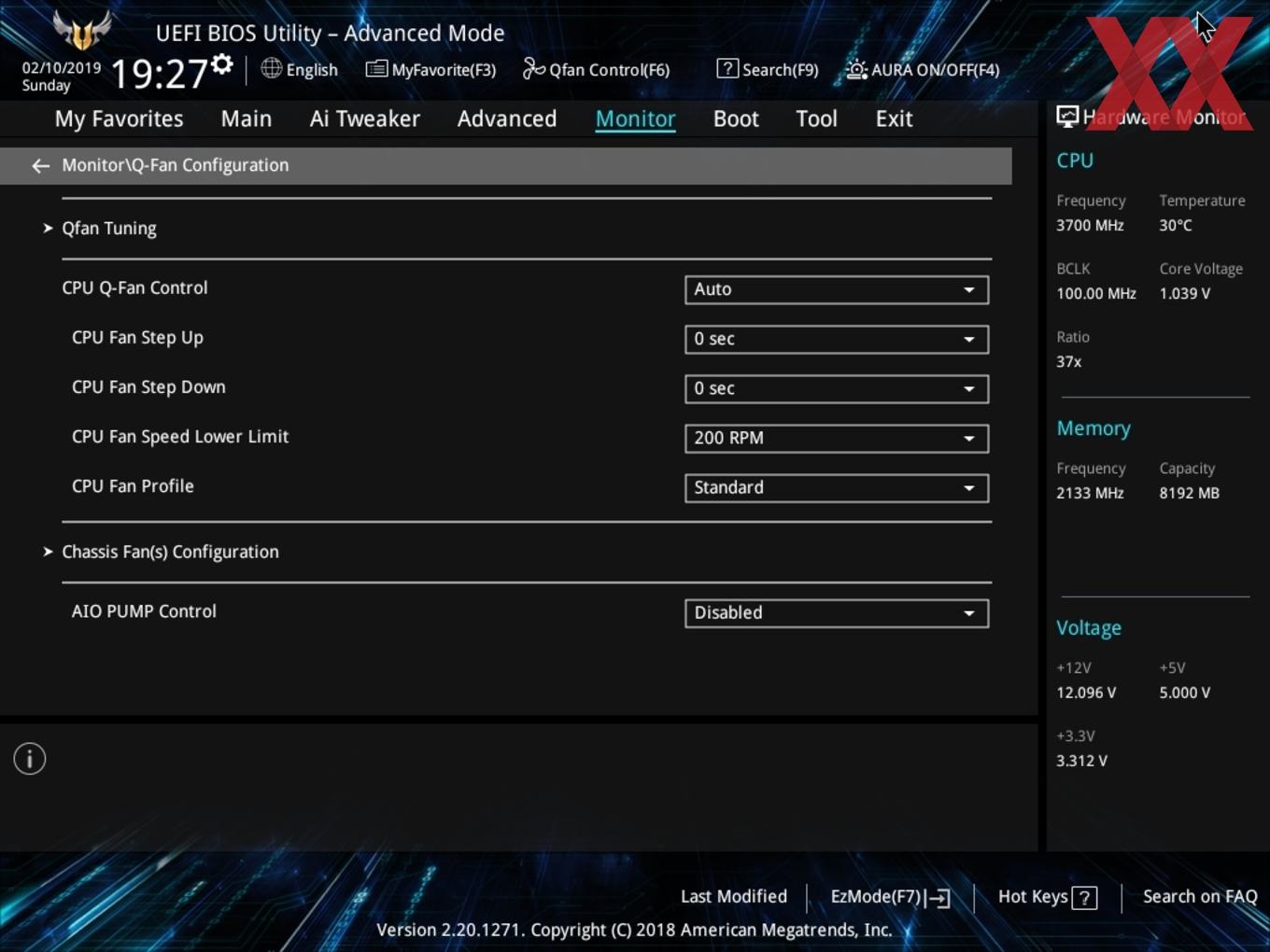Open AIO PUMP Control dropdown
This screenshot has height=952, width=1270.
(837, 612)
